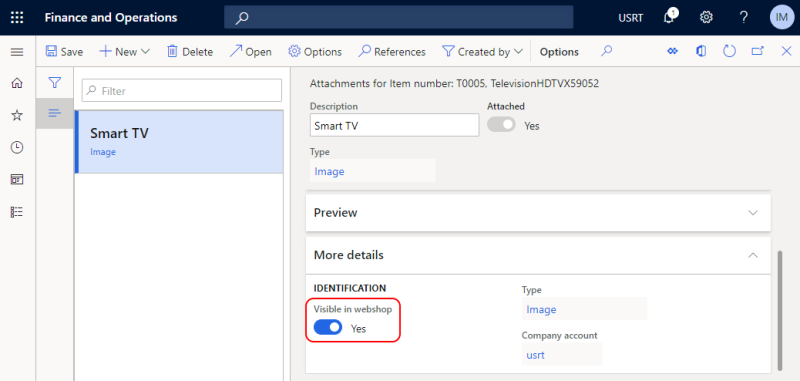The image size is (800, 381).
Task: Open the app launcher waffle icon
Action: (17, 18)
